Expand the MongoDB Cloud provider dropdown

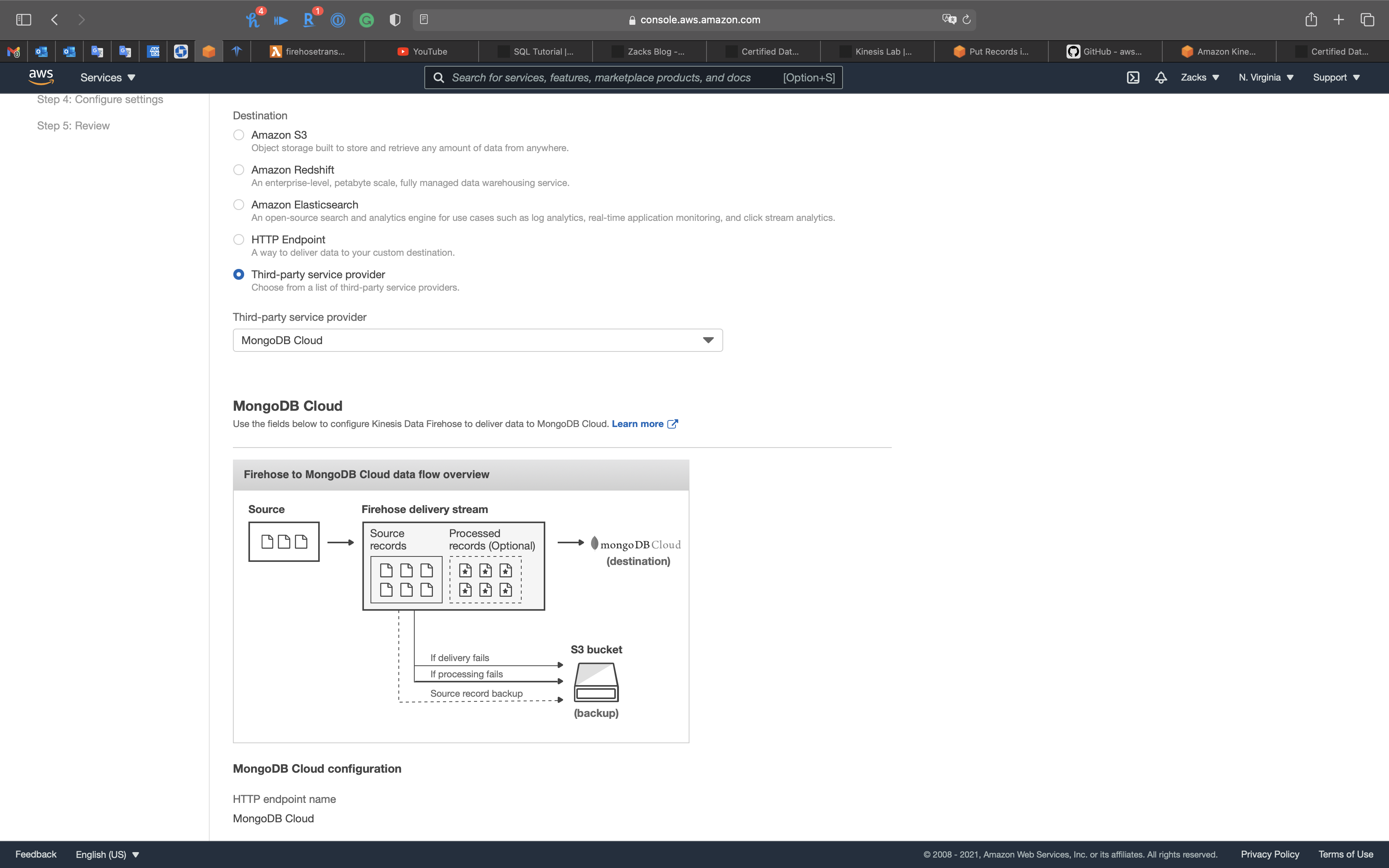[x=477, y=341]
